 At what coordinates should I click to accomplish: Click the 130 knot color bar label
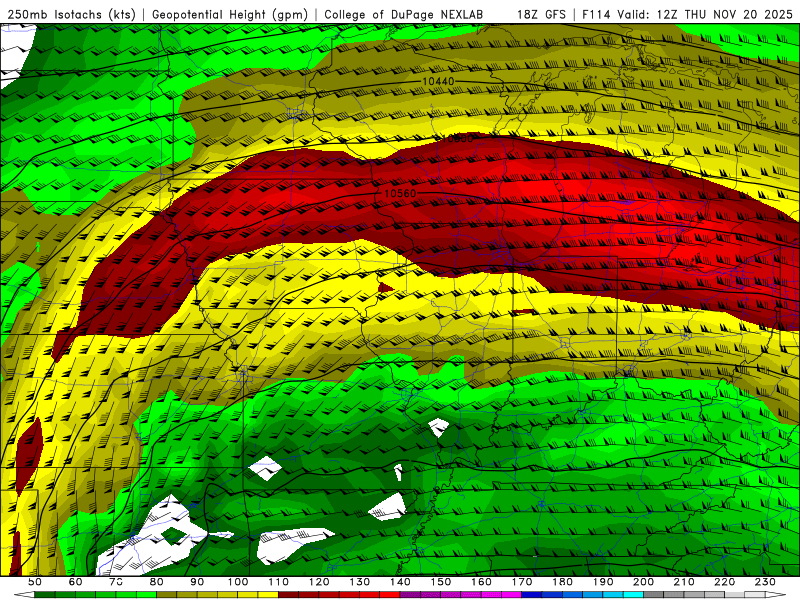pos(360,582)
